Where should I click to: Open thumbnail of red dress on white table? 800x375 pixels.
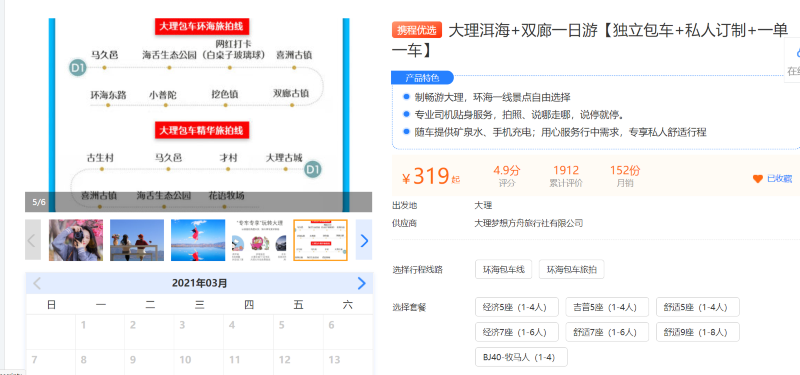pos(198,240)
